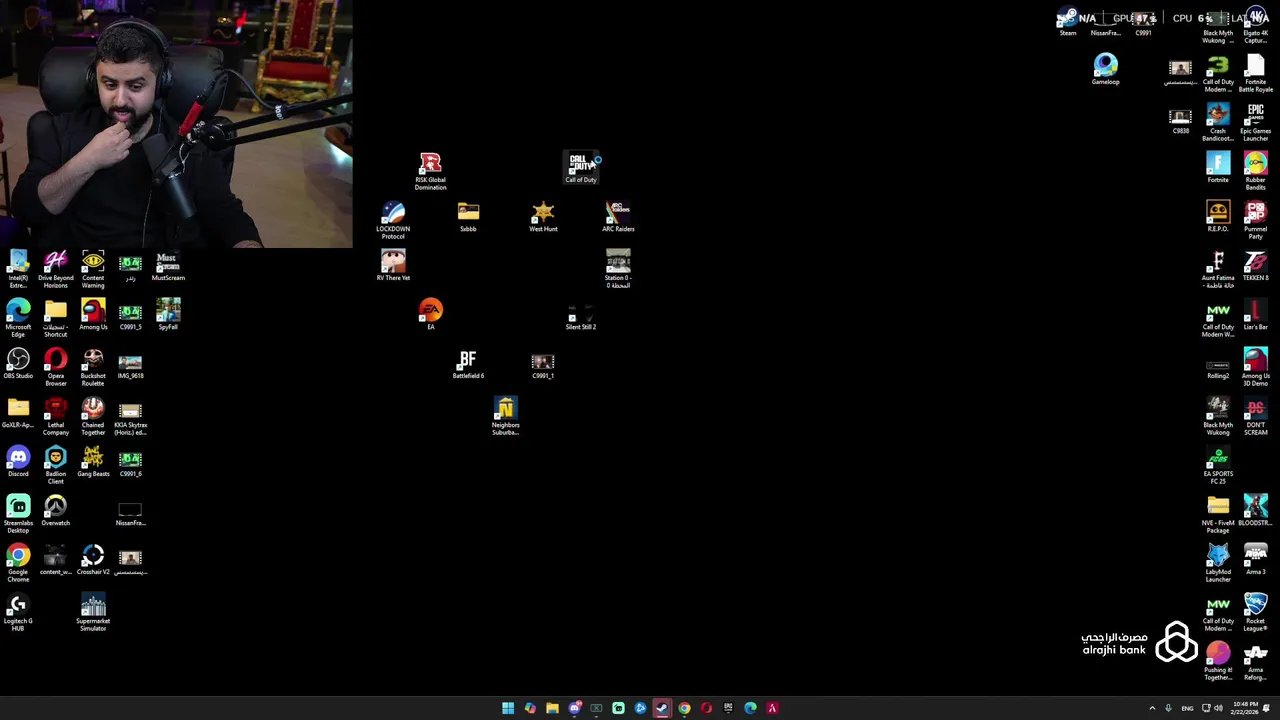Open the LabyMod Launcher shortcut

(x=1218, y=564)
